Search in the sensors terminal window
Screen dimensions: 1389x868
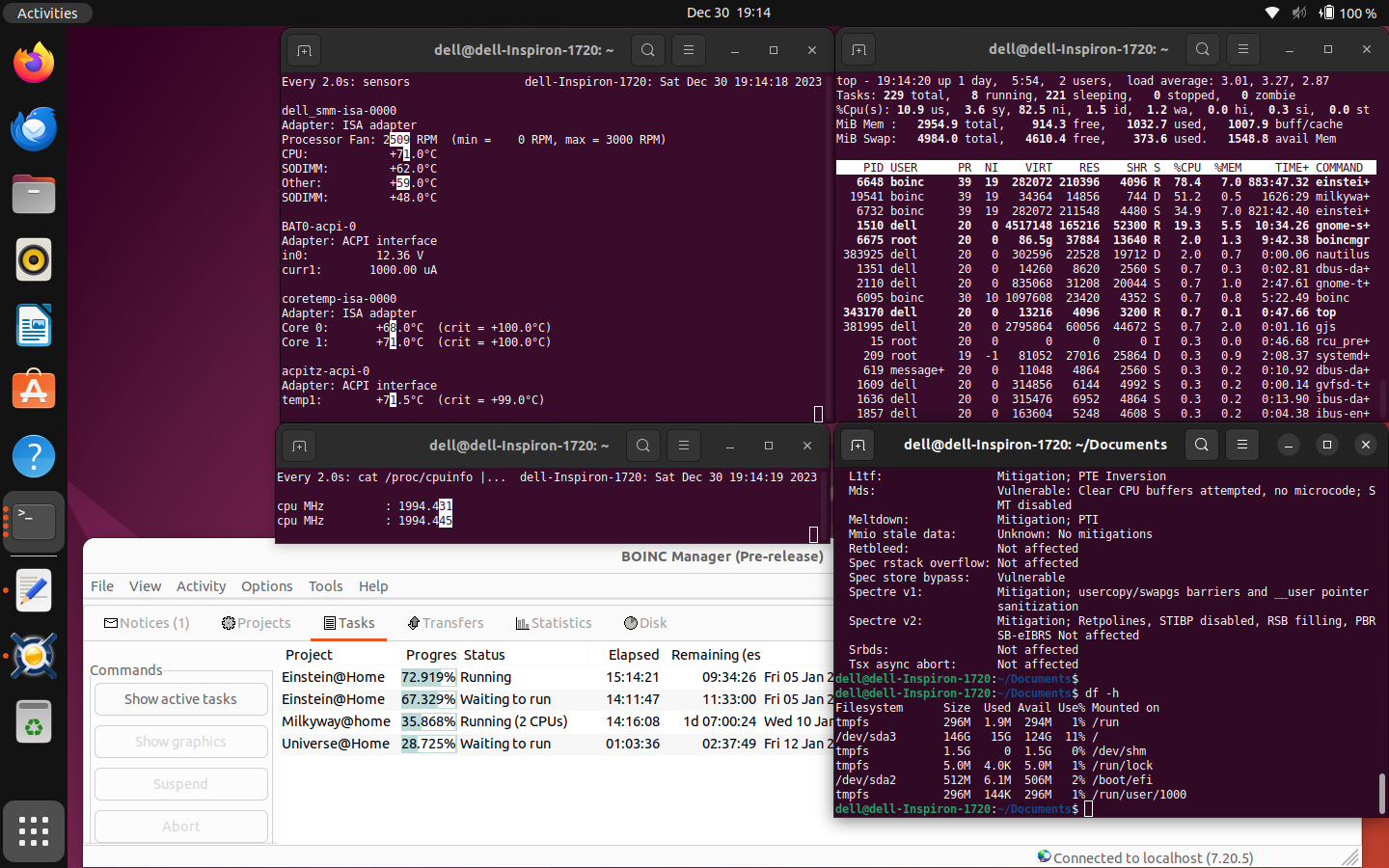pyautogui.click(x=648, y=50)
